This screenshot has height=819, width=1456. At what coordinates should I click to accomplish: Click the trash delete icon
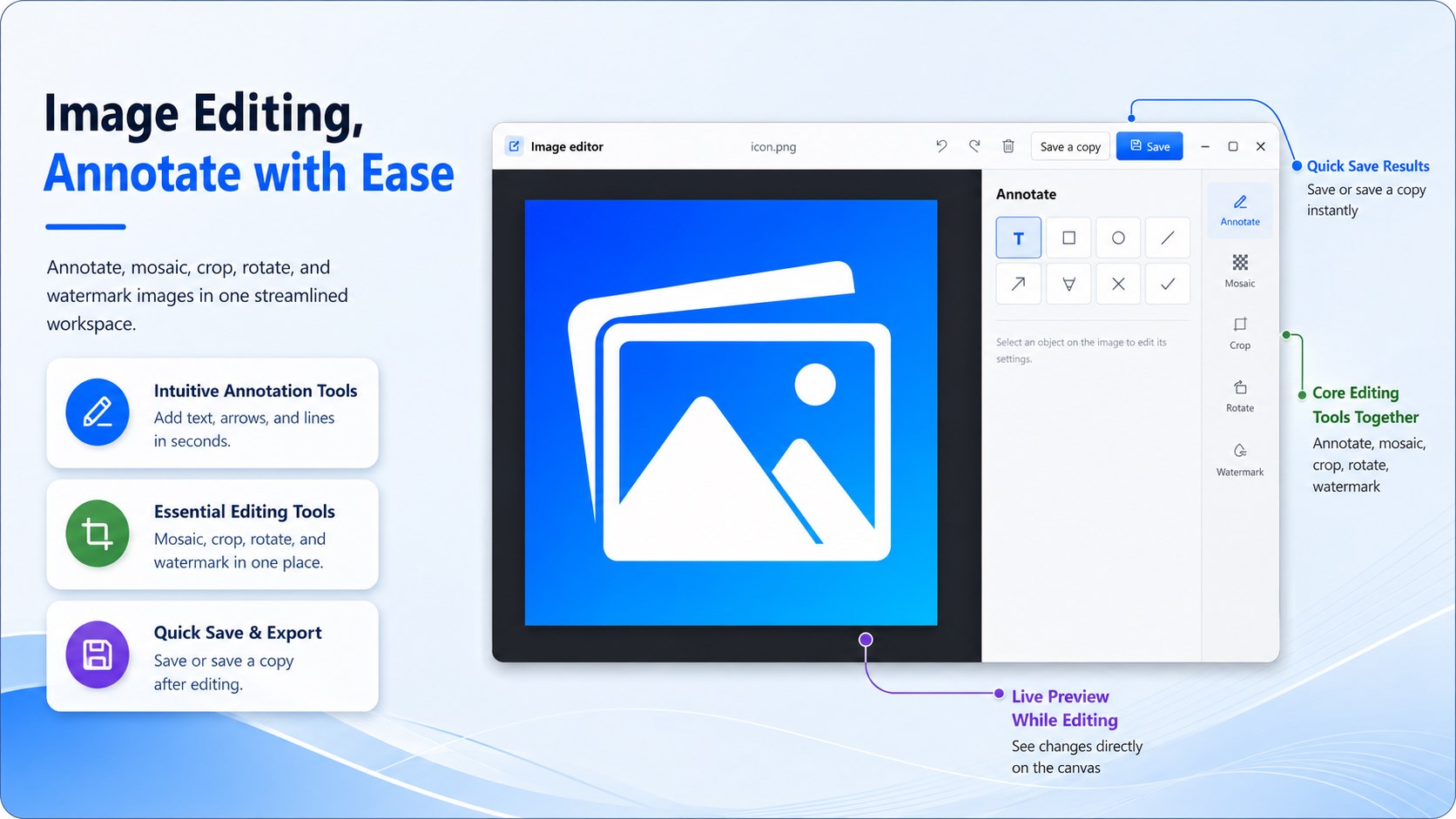[1008, 146]
